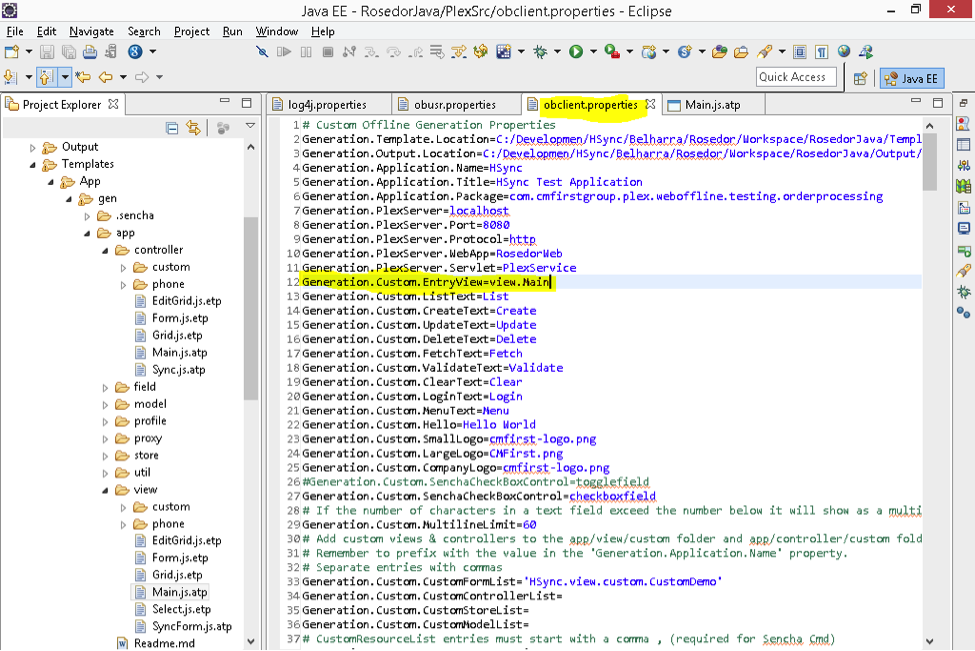Toggle Block Selection Mode button
The width and height of the screenshot is (975, 651).
click(800, 52)
